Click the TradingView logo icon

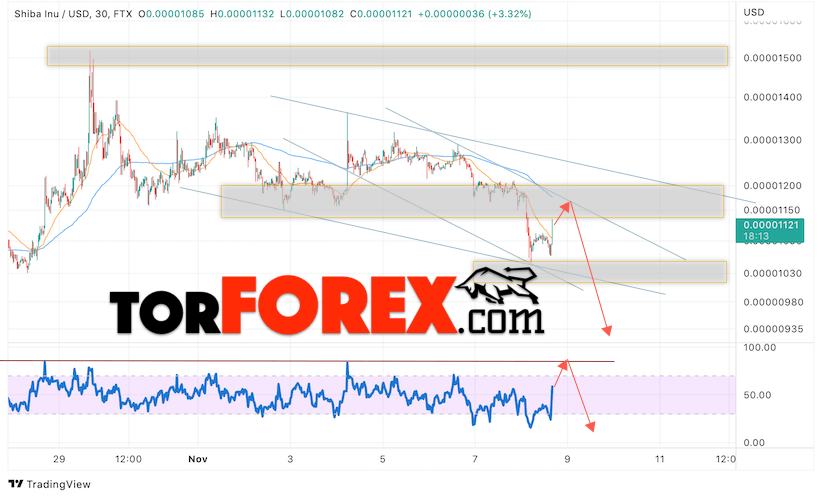(16, 484)
